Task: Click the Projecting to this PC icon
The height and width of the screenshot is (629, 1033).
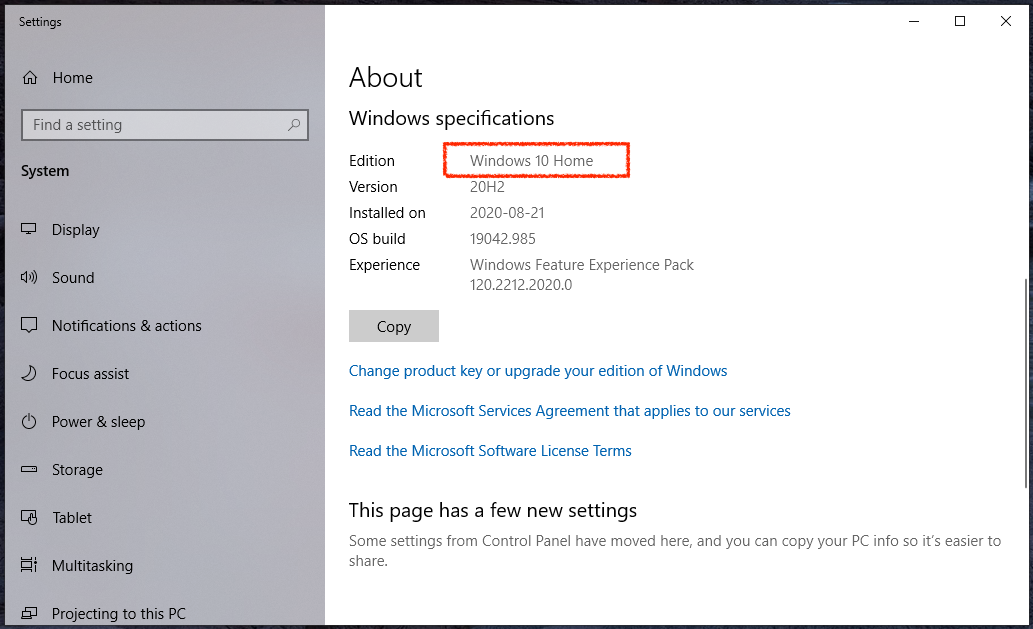Action: pyautogui.click(x=29, y=613)
